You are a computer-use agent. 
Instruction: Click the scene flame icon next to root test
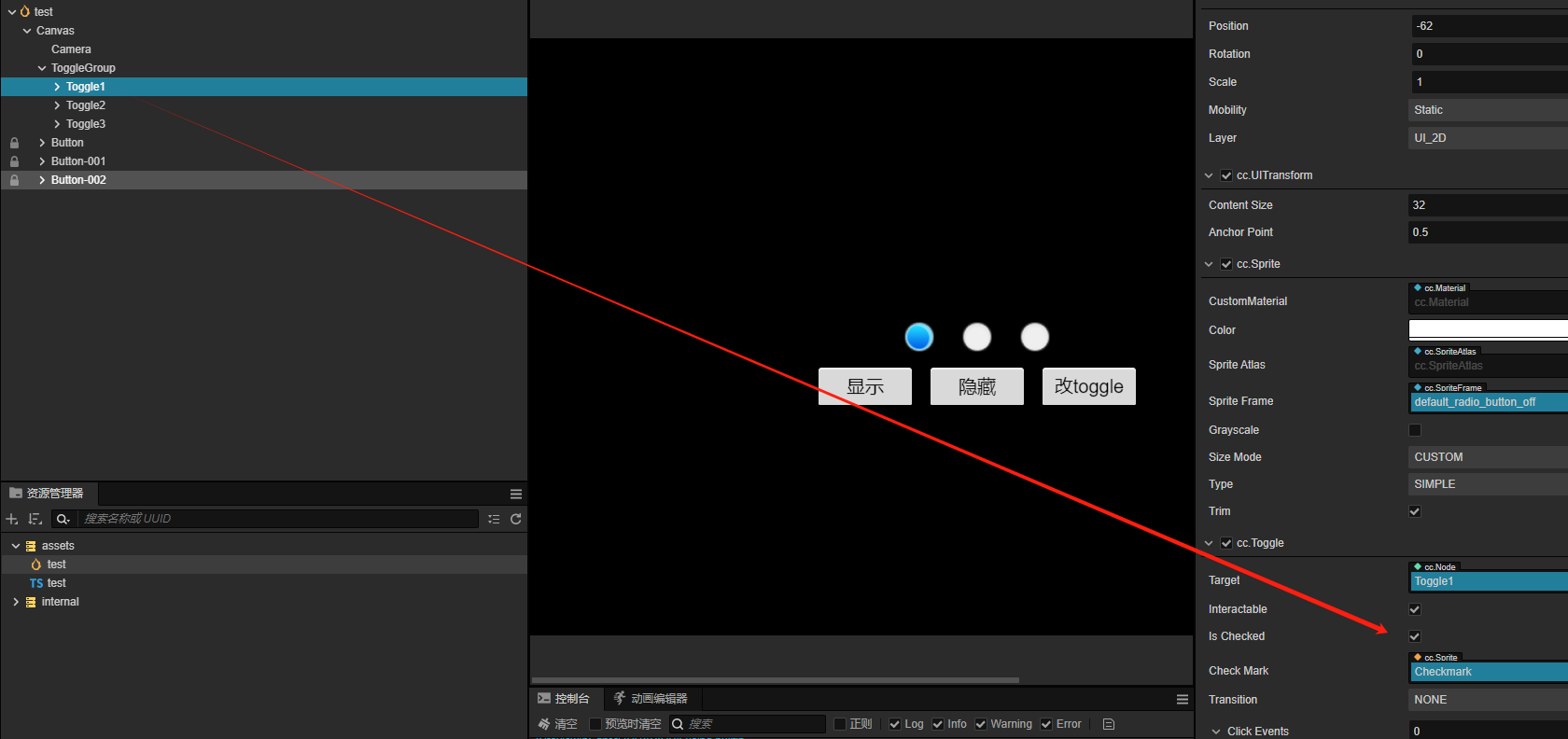pyautogui.click(x=25, y=12)
